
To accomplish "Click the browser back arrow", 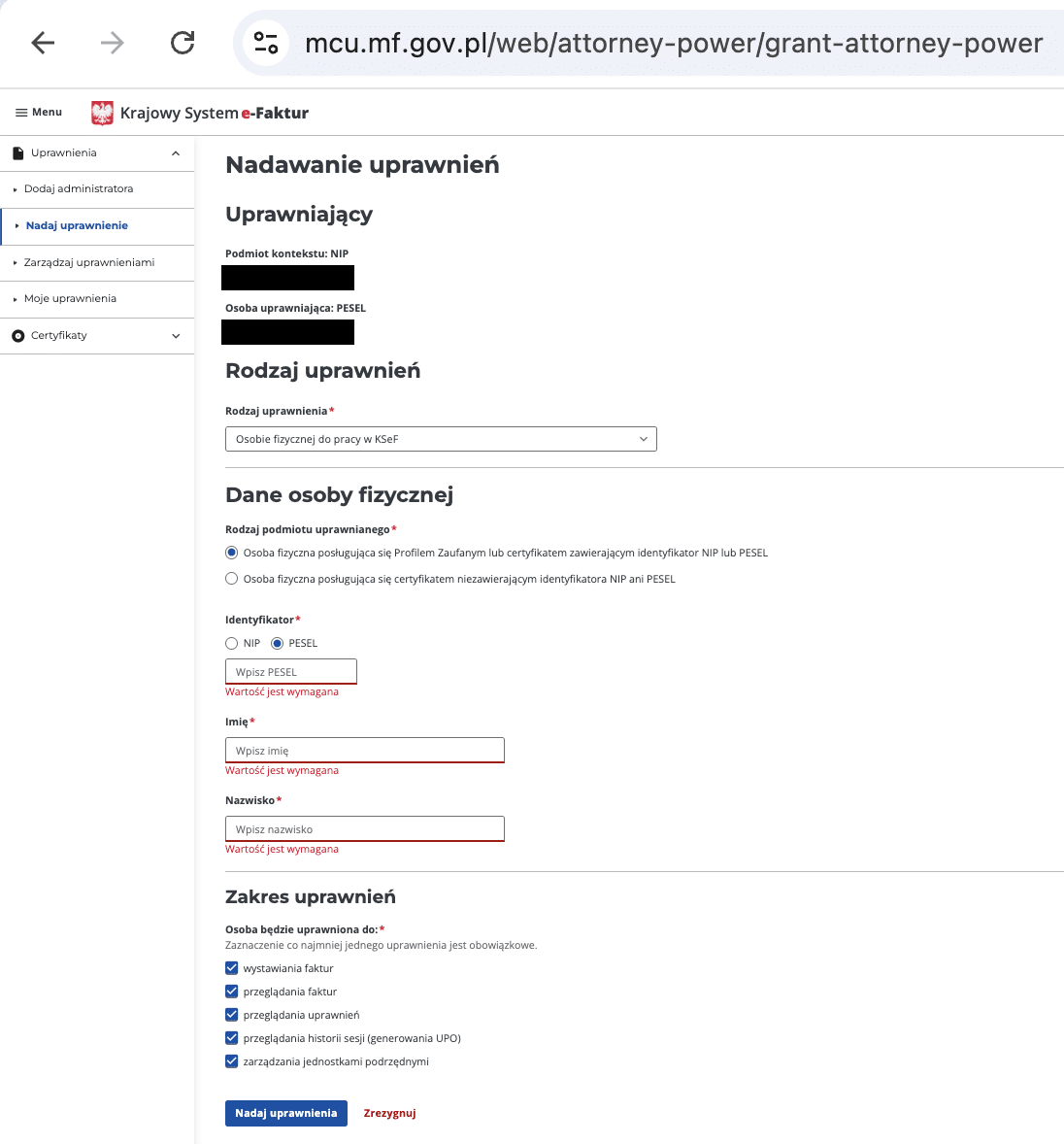I will 43,43.
